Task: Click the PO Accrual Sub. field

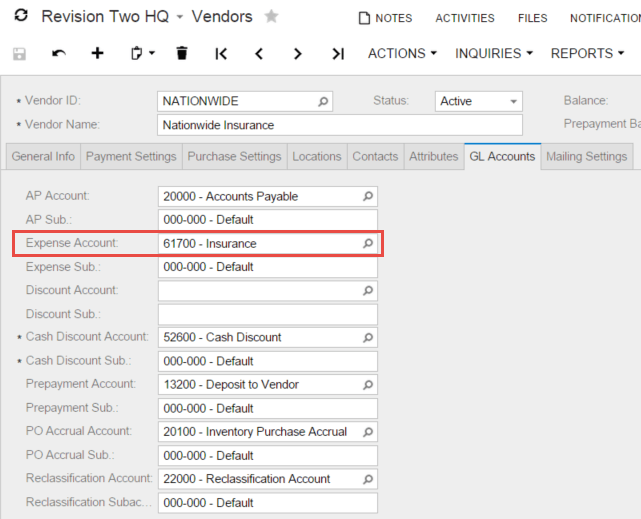Action: point(268,455)
